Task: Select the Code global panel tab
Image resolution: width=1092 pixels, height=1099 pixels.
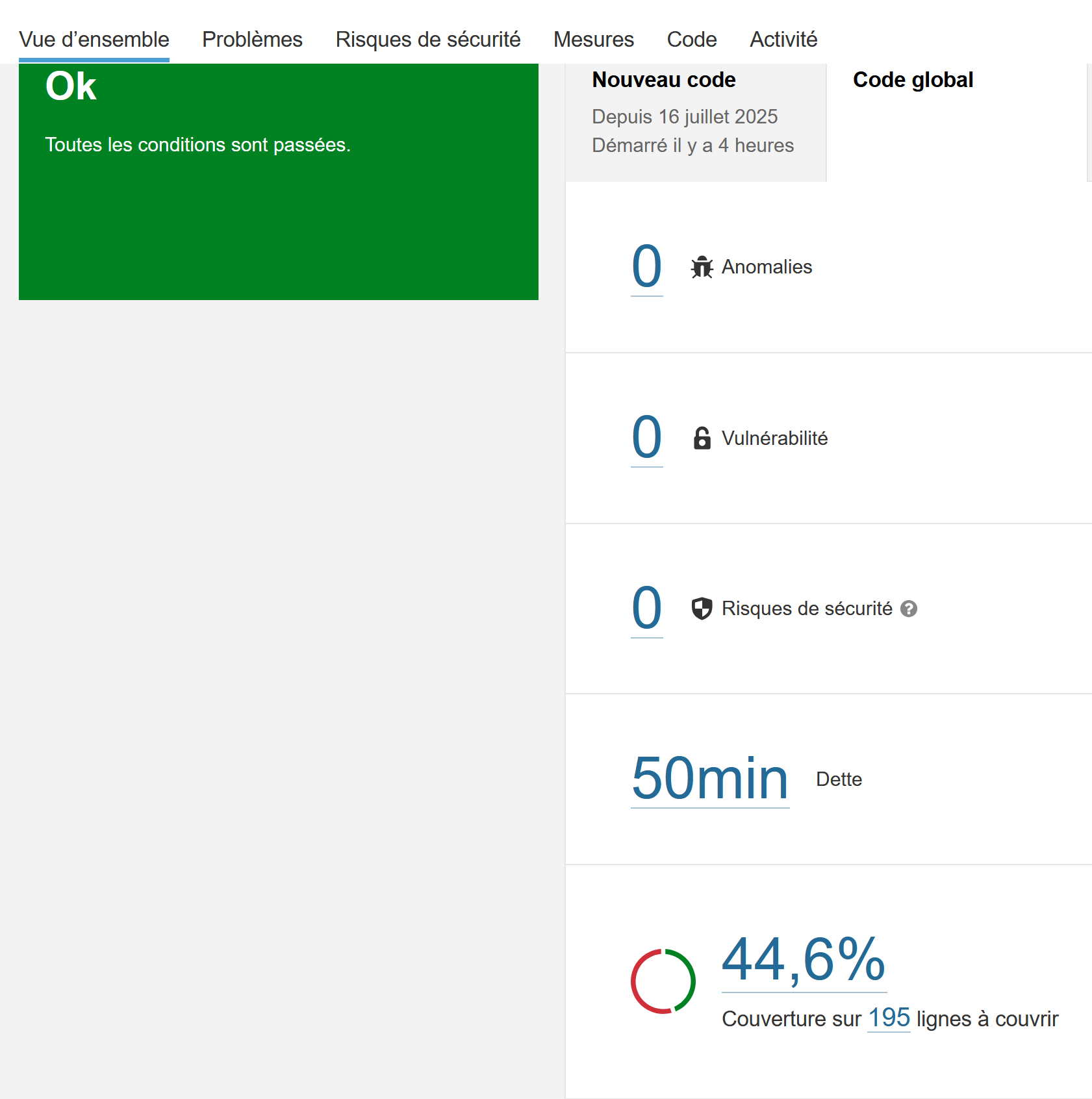Action: 957,122
